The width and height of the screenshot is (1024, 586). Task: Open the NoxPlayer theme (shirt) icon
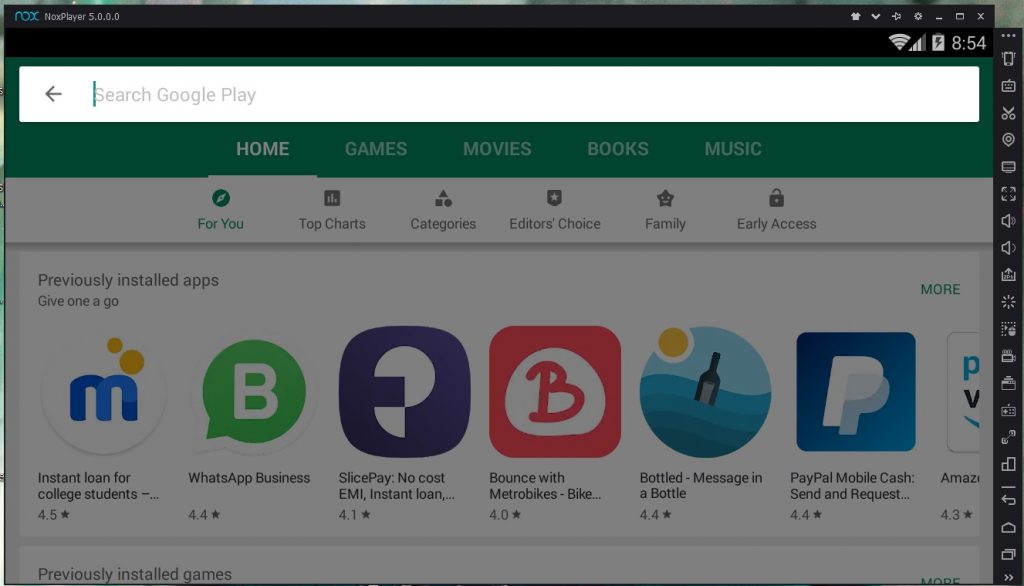(x=855, y=16)
